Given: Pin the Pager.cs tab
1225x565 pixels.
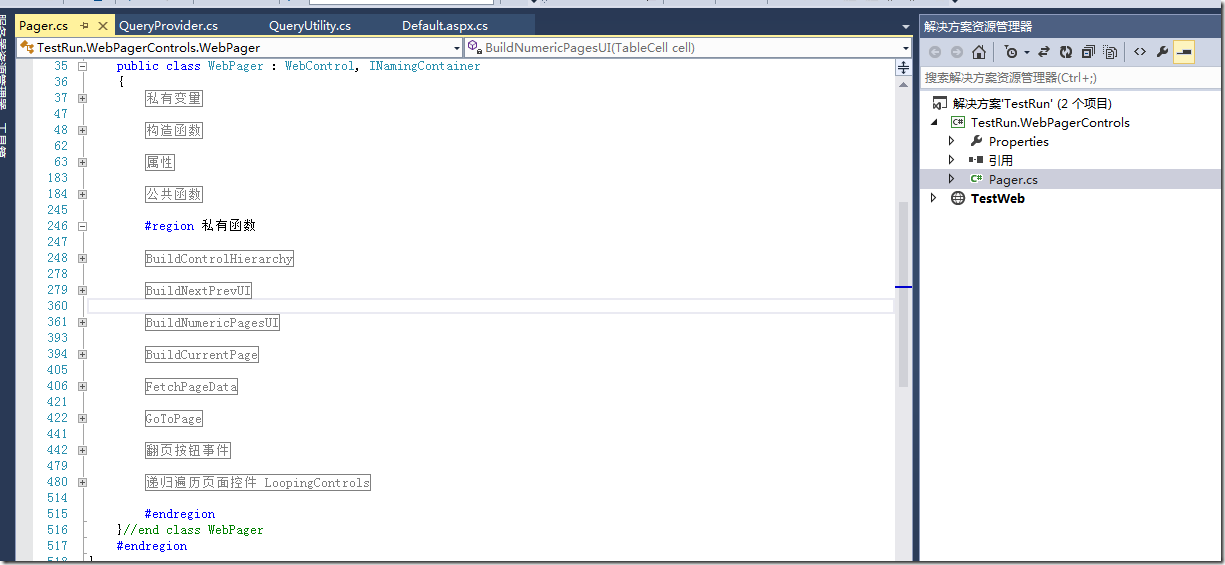Looking at the screenshot, I should (84, 26).
